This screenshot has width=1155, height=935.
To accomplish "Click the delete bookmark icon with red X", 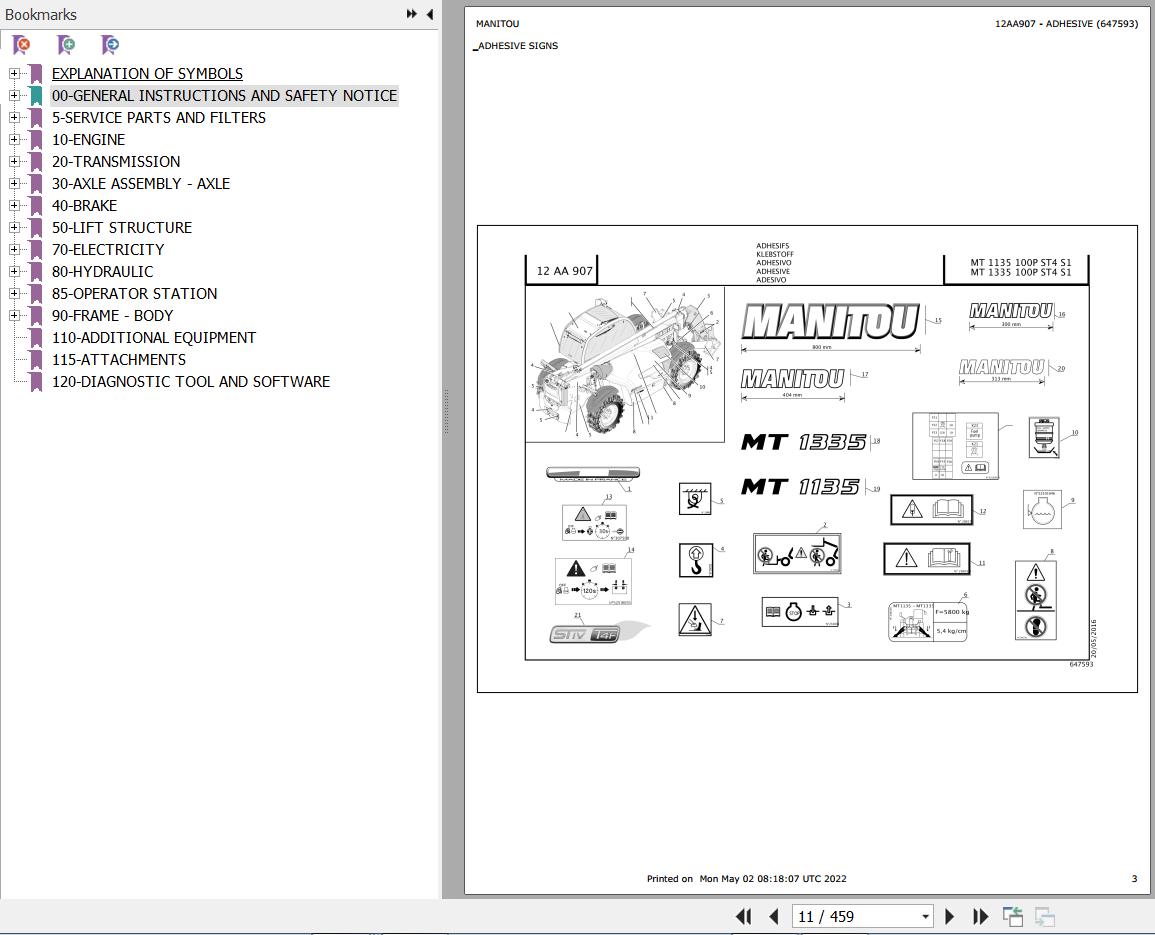I will [x=22, y=45].
